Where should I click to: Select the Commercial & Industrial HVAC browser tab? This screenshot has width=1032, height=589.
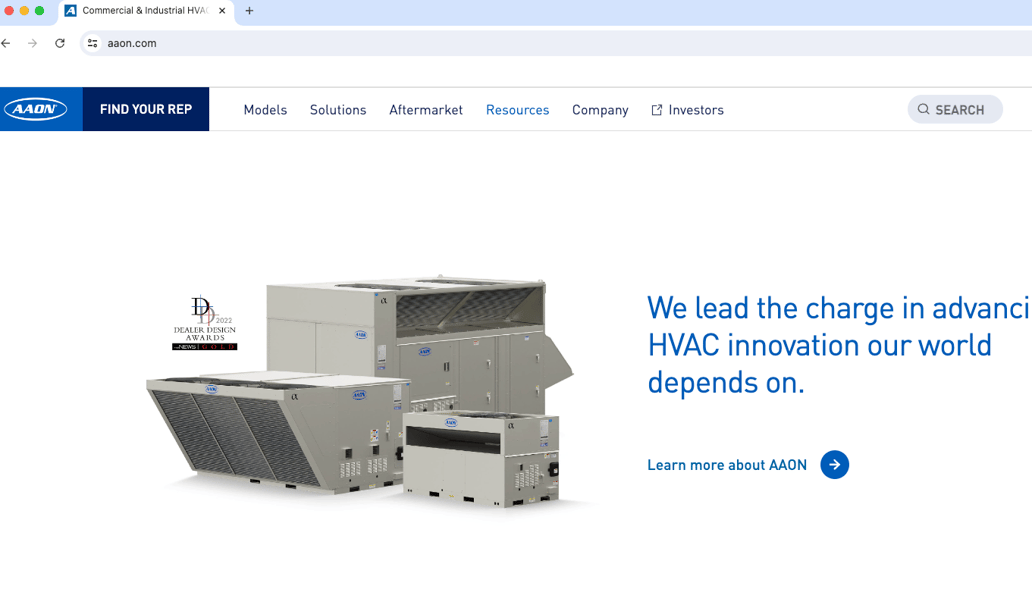coord(140,12)
